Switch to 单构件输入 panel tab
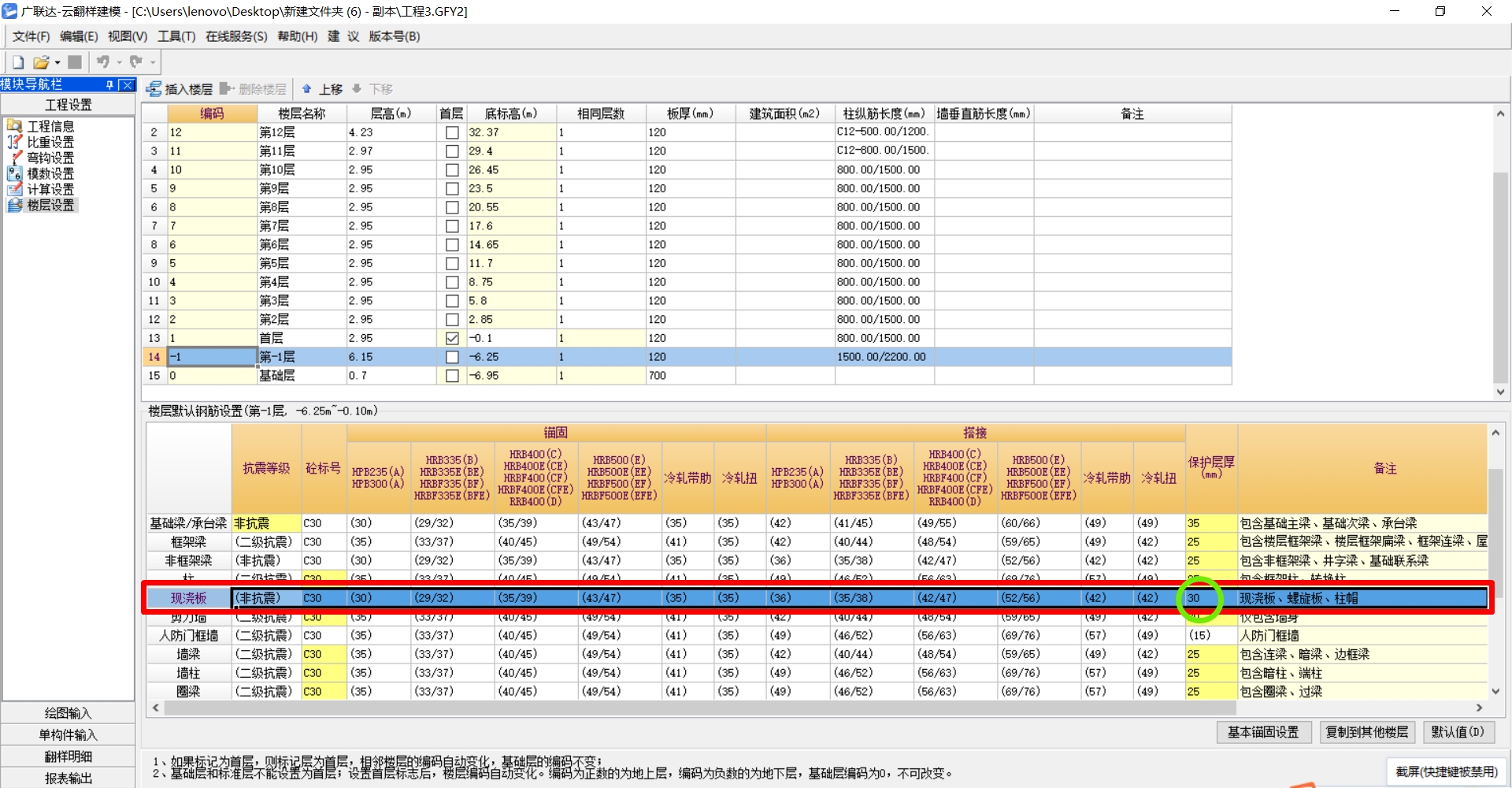Viewport: 1512px width, 788px height. (69, 735)
